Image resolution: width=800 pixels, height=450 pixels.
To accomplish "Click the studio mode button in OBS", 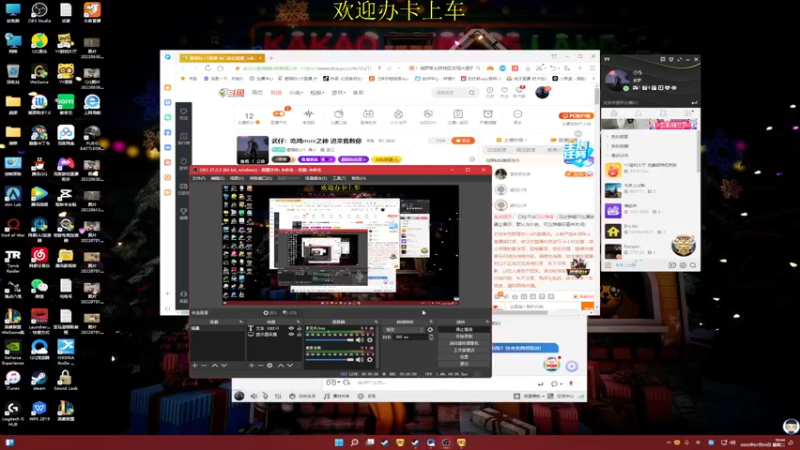I will [x=464, y=350].
